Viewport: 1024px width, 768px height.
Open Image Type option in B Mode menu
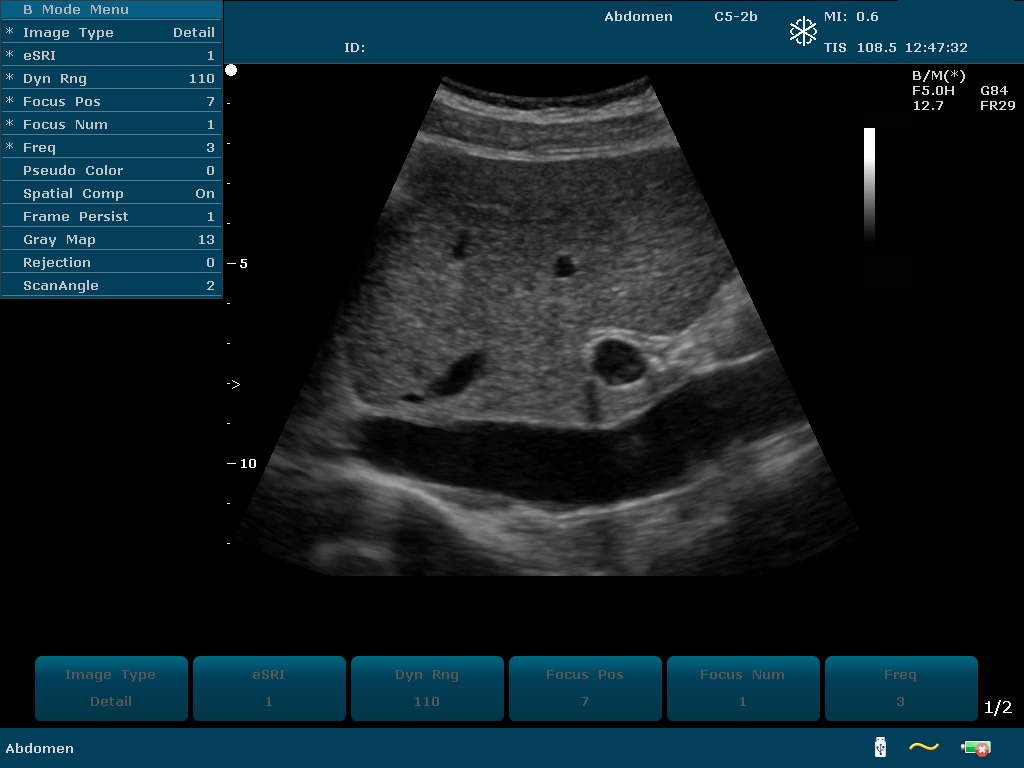pos(111,33)
